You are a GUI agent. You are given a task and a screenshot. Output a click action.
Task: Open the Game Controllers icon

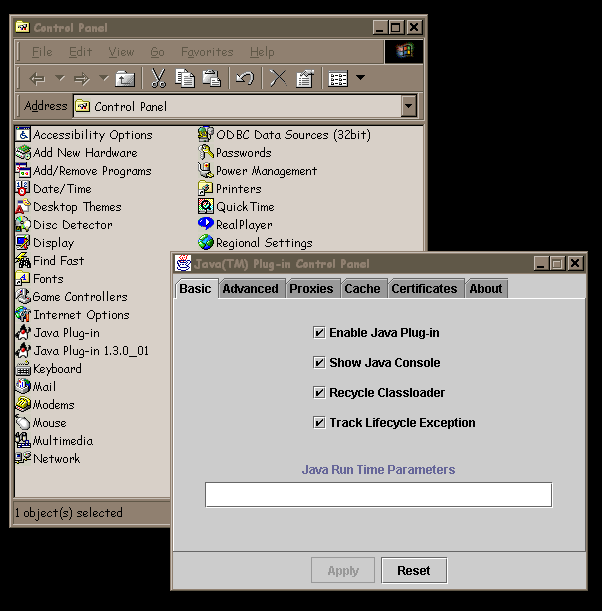tap(23, 297)
